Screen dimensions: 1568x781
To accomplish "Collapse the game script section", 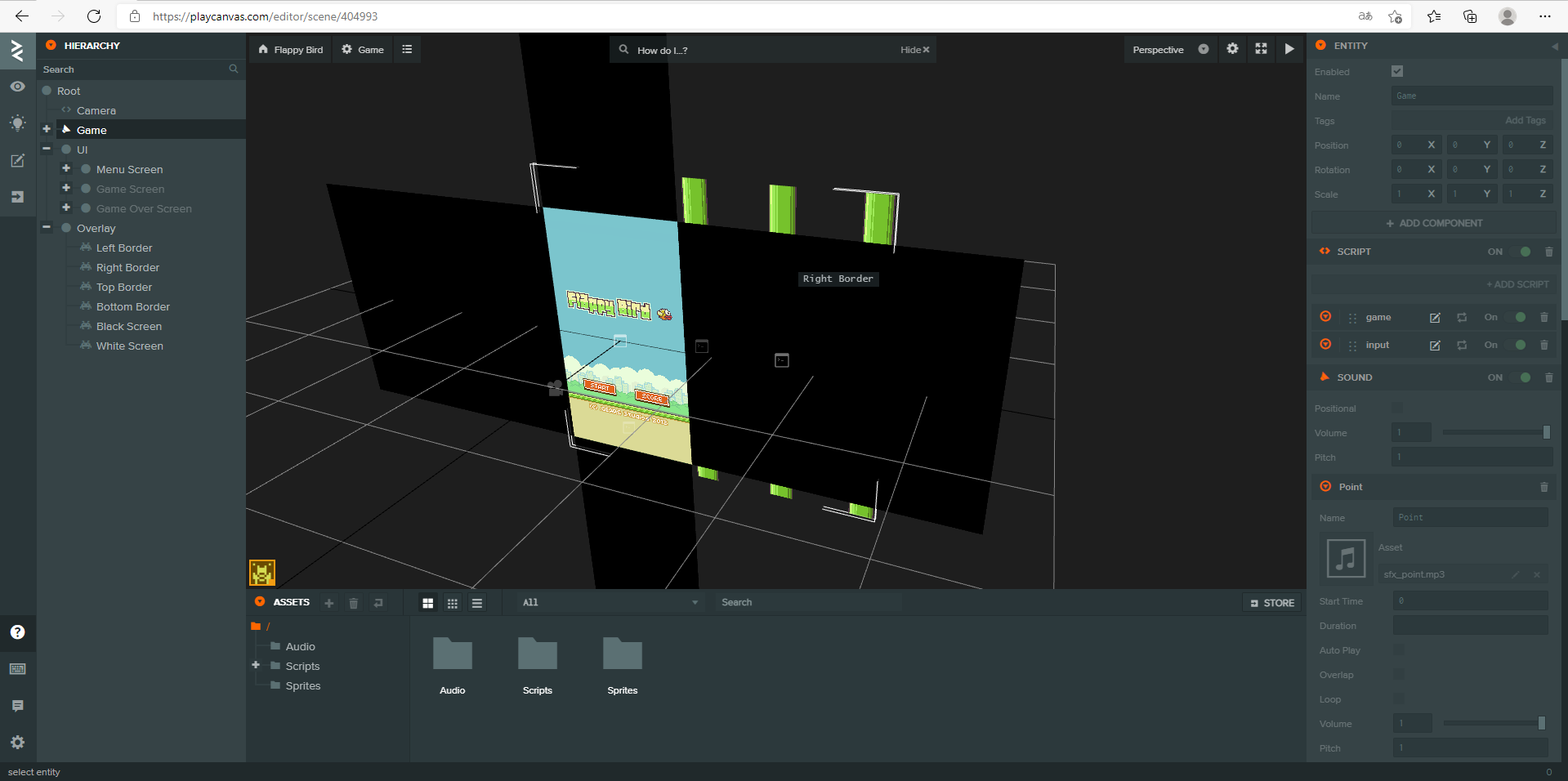I will pyautogui.click(x=1325, y=317).
